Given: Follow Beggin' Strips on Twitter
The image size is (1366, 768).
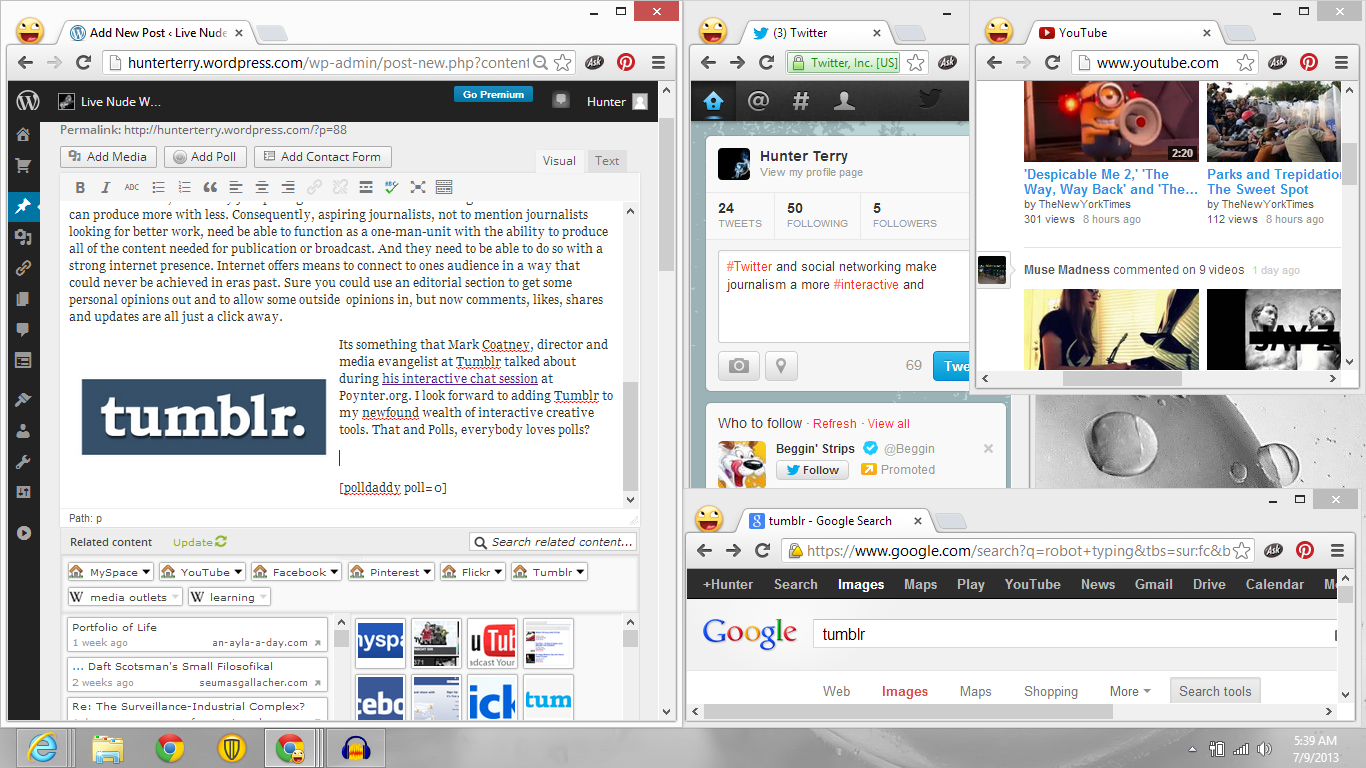Looking at the screenshot, I should pyautogui.click(x=812, y=470).
